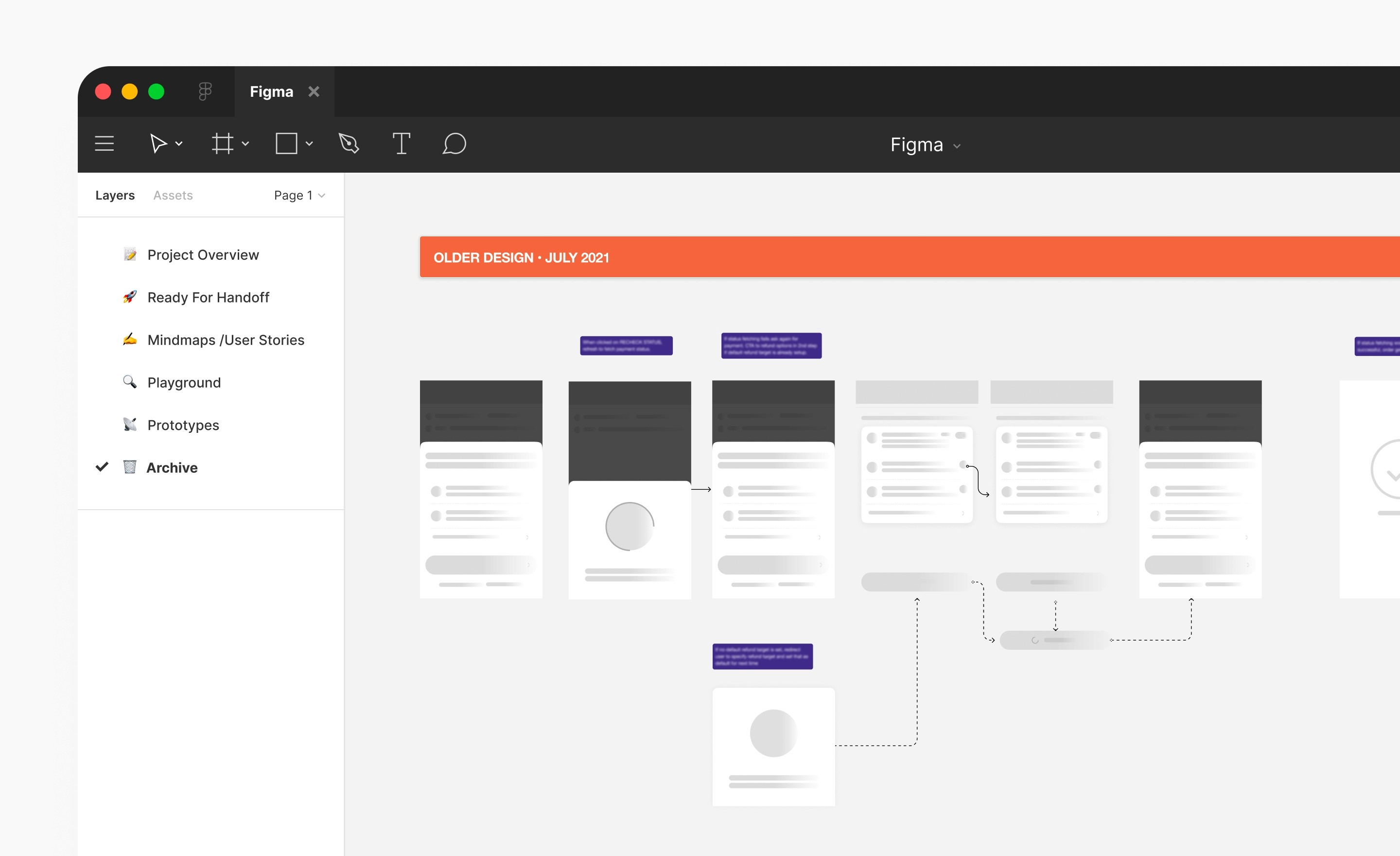The height and width of the screenshot is (856, 1400).
Task: Select the Comment tool
Action: pos(454,144)
